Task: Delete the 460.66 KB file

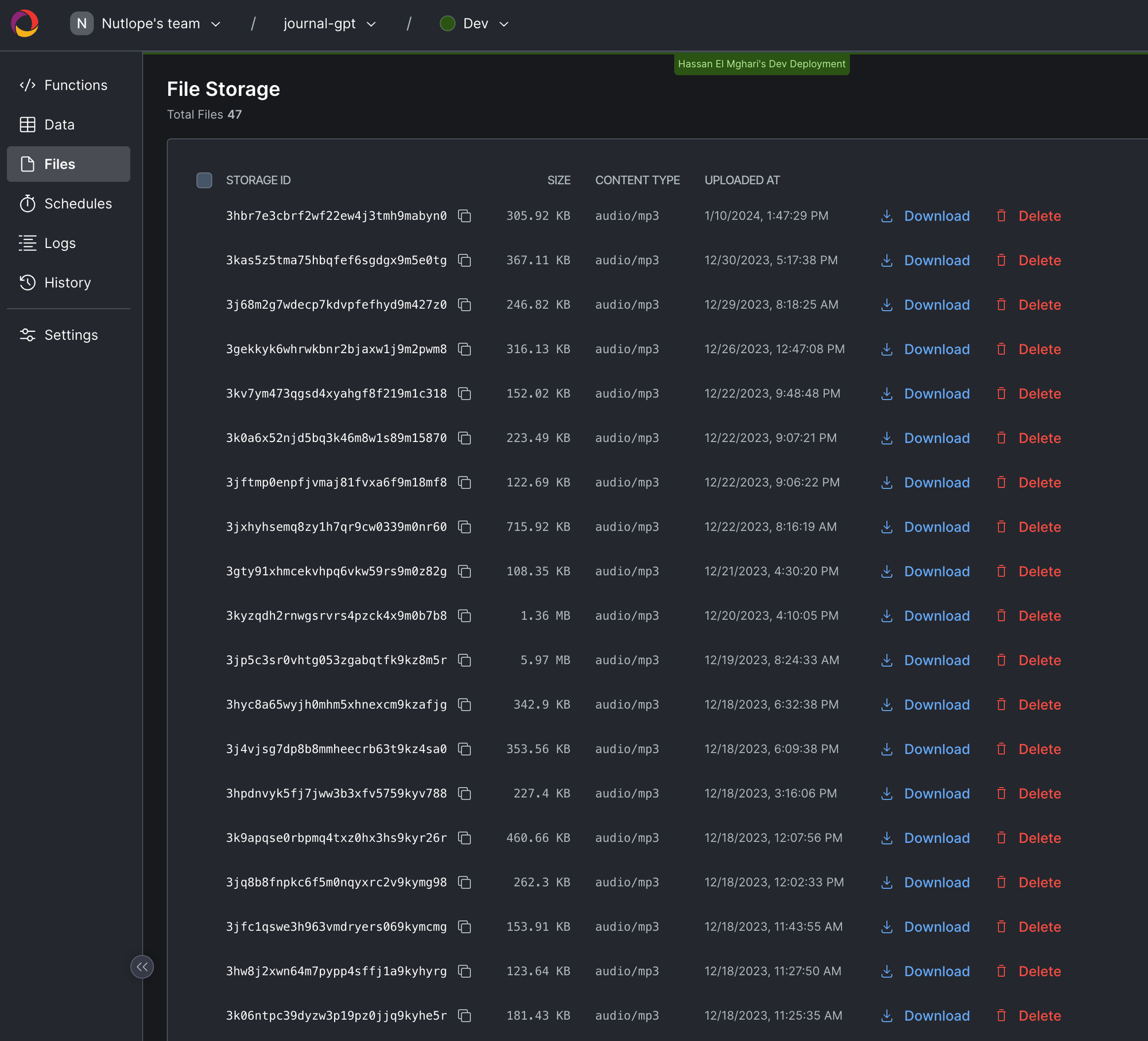Action: (1028, 838)
